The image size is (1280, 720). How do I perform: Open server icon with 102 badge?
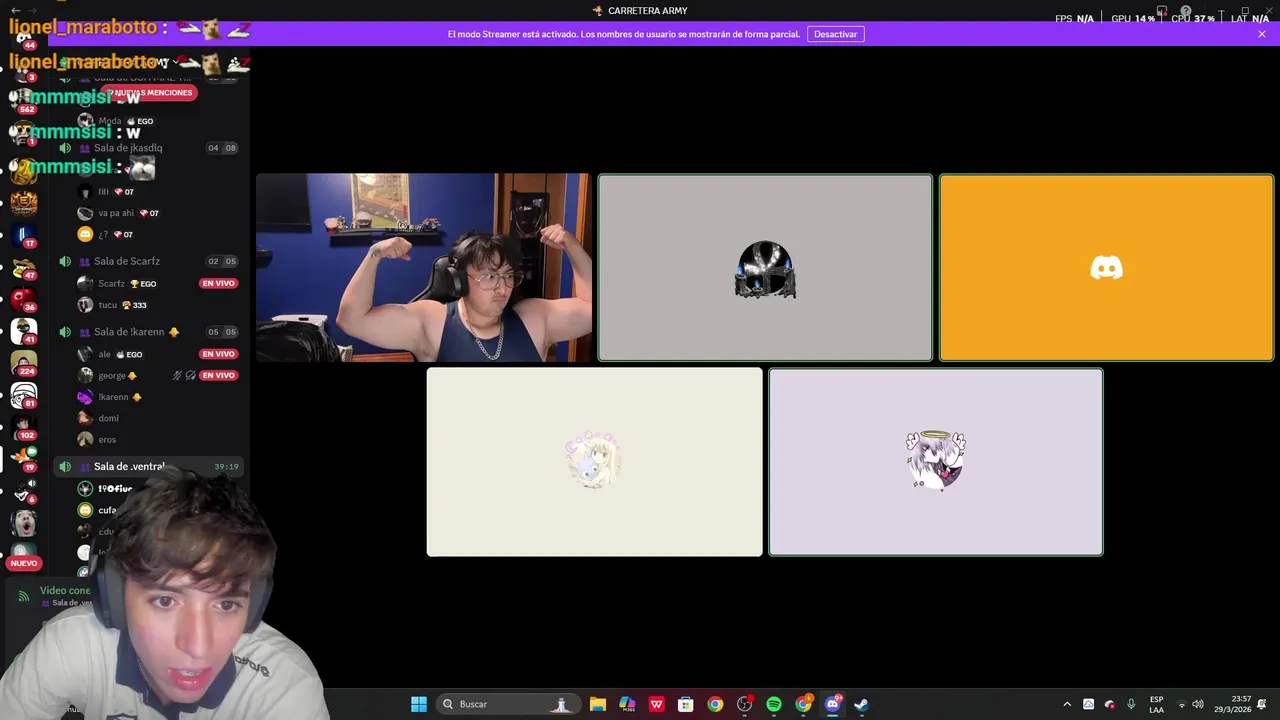(x=24, y=427)
